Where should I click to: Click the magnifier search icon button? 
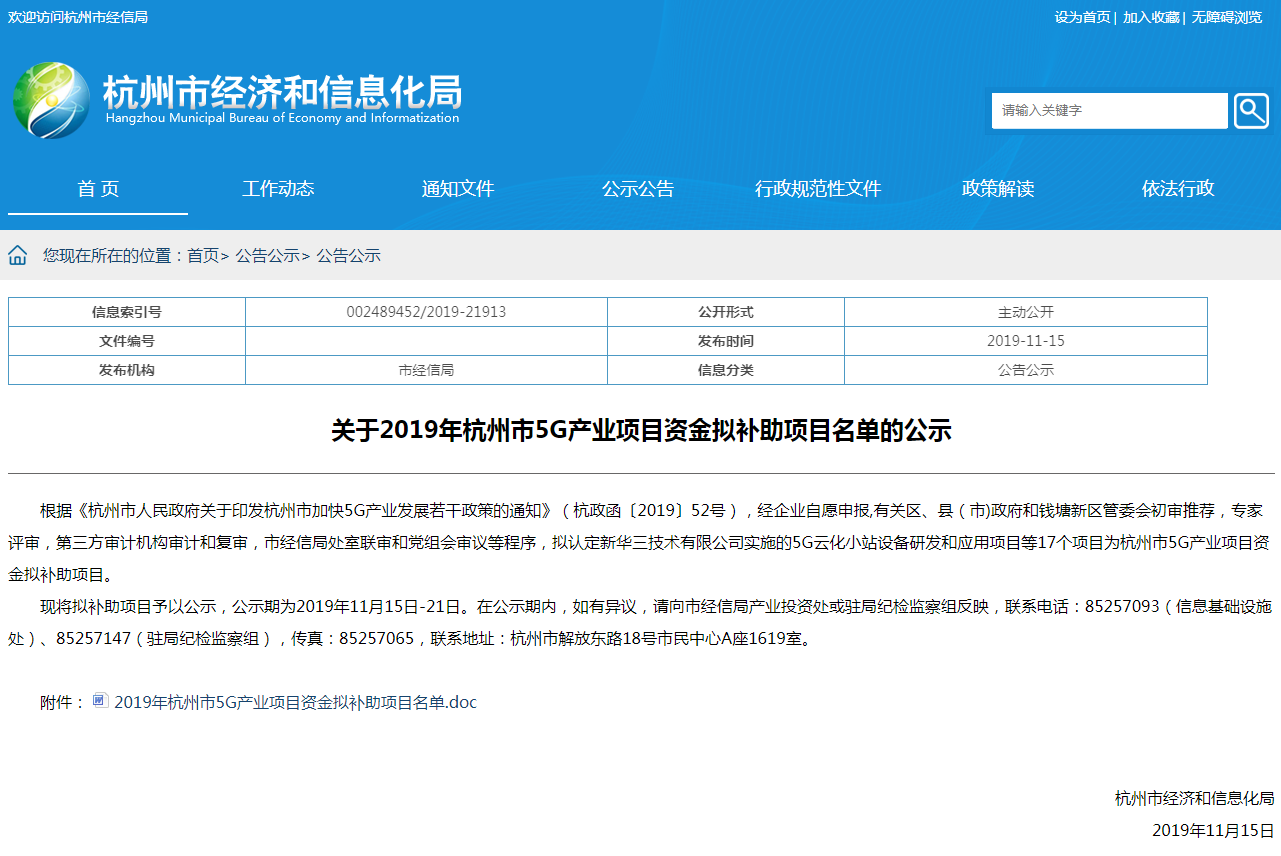[1251, 111]
